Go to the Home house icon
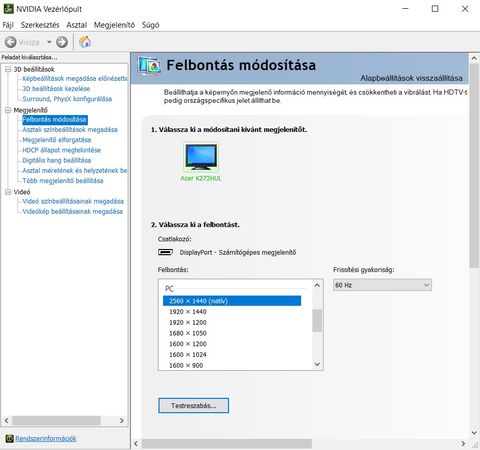Image resolution: width=480 pixels, height=450 pixels. tap(85, 42)
